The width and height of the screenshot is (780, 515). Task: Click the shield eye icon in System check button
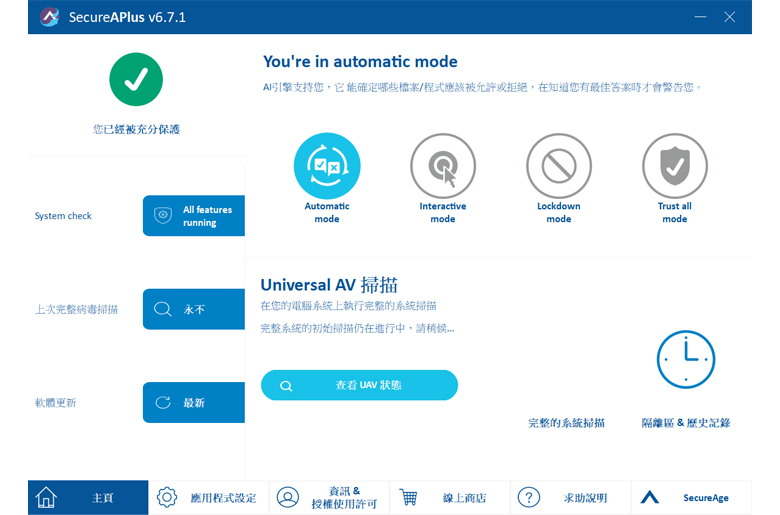163,215
